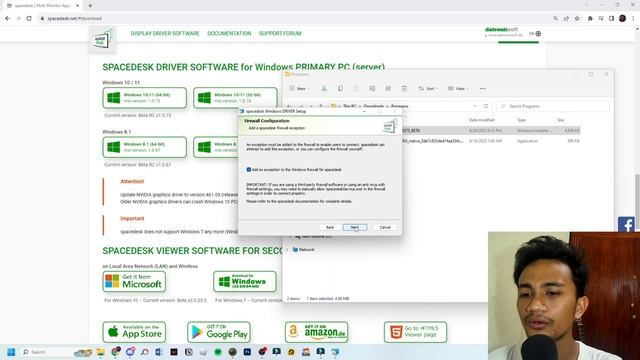This screenshot has width=640, height=360.
Task: Untick the Windows firewall exception checkbox
Action: [x=249, y=169]
